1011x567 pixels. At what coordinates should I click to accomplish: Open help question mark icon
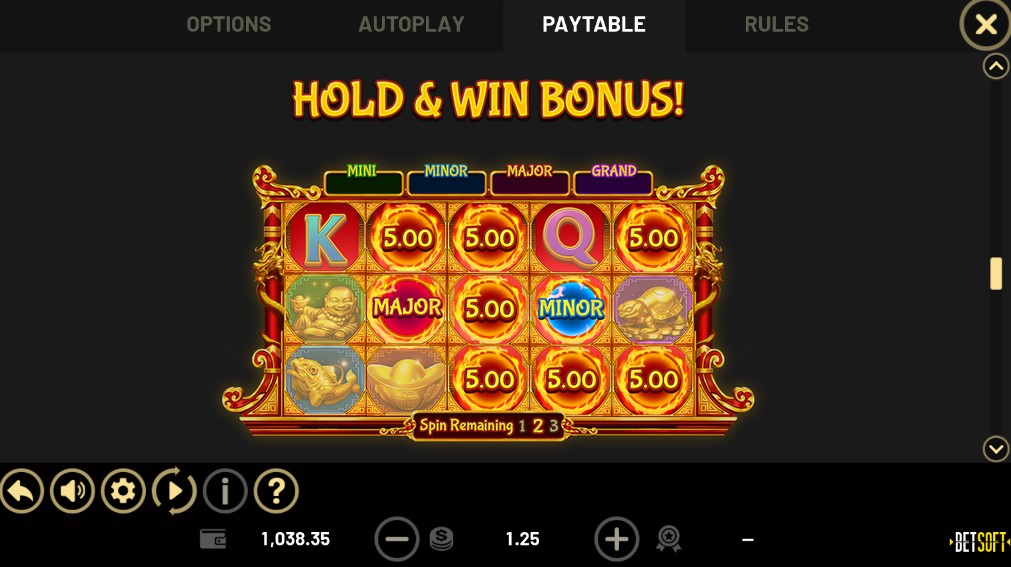pyautogui.click(x=276, y=491)
